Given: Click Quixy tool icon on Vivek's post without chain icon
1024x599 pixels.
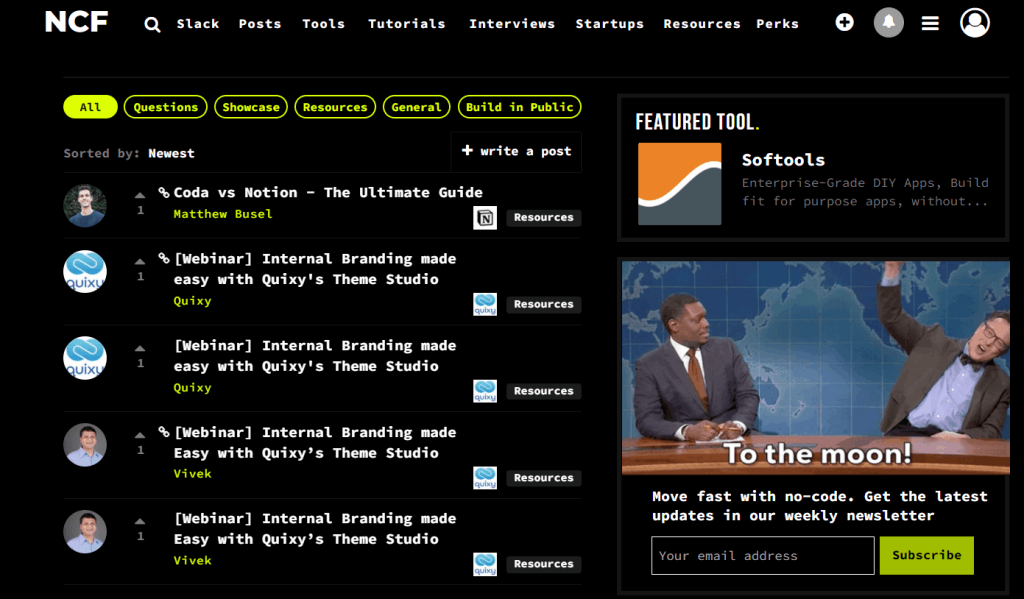Looking at the screenshot, I should pyautogui.click(x=485, y=564).
